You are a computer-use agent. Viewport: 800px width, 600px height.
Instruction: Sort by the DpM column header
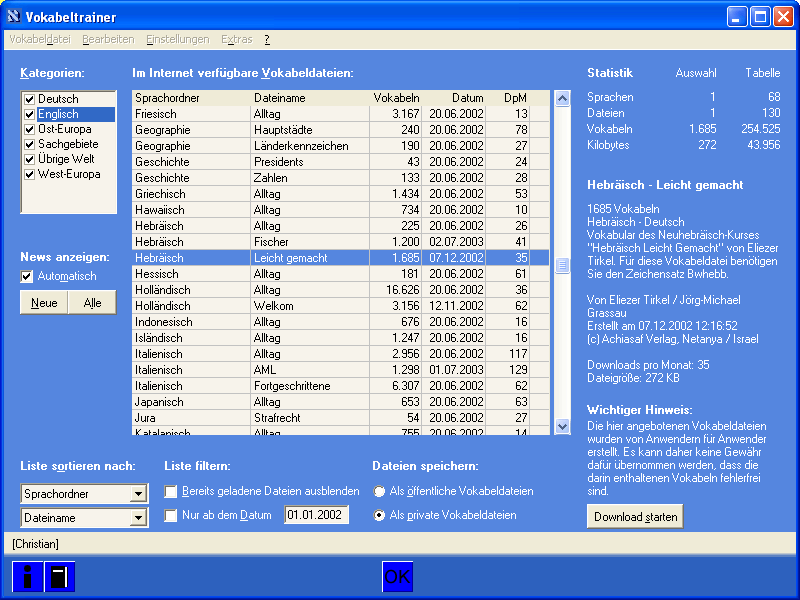pyautogui.click(x=508, y=98)
